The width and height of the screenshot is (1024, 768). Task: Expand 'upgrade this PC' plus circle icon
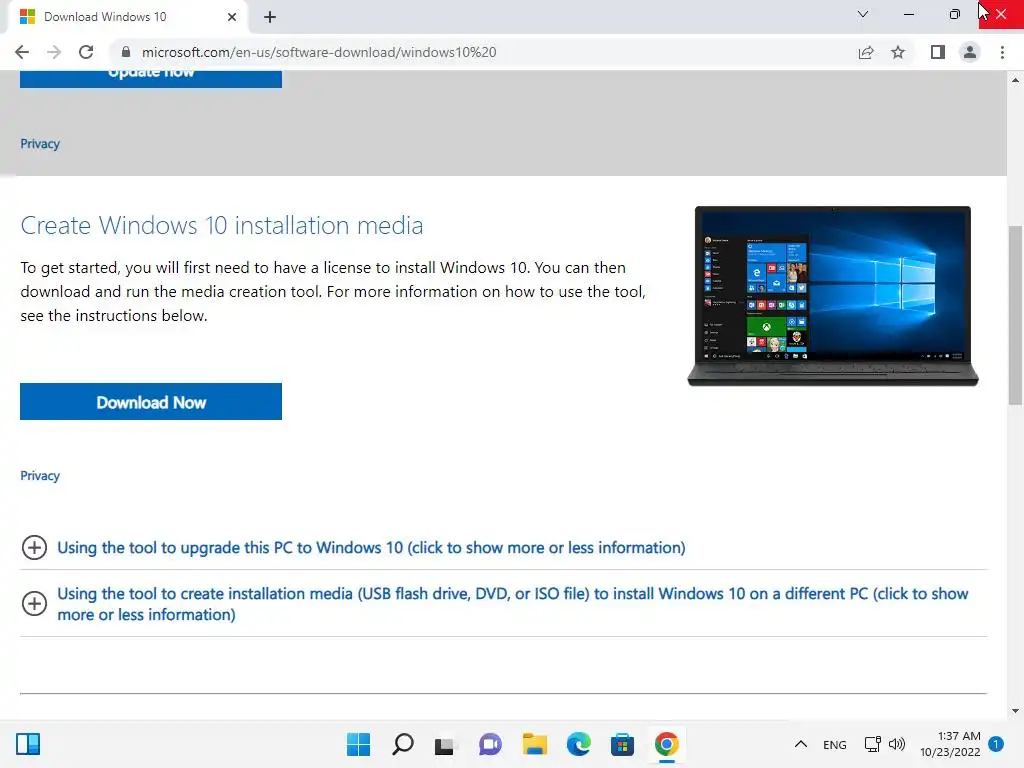[x=34, y=547]
